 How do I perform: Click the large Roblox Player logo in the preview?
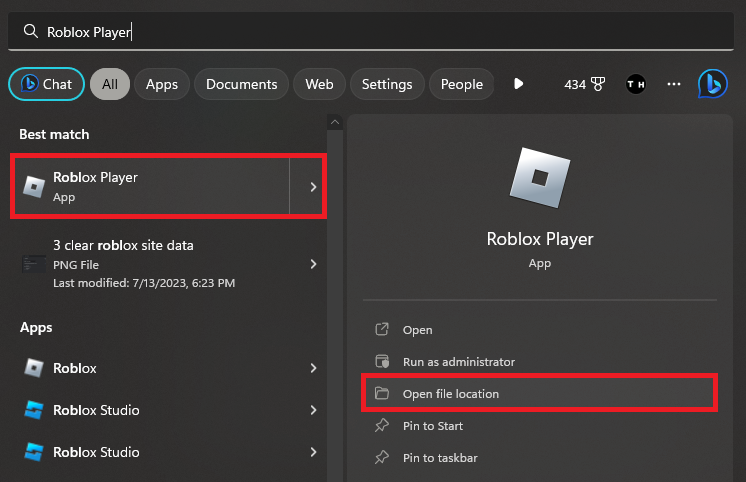pos(540,178)
